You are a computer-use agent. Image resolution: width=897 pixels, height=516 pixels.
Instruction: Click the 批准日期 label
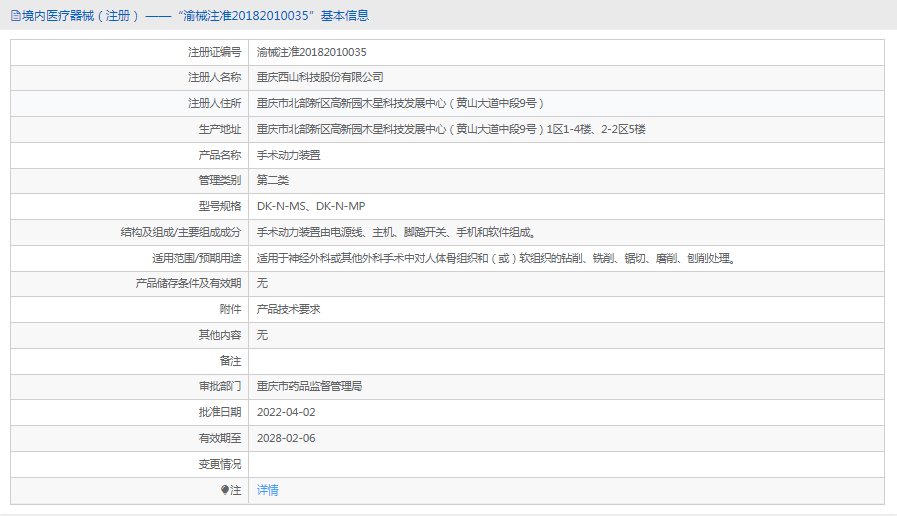coord(220,412)
